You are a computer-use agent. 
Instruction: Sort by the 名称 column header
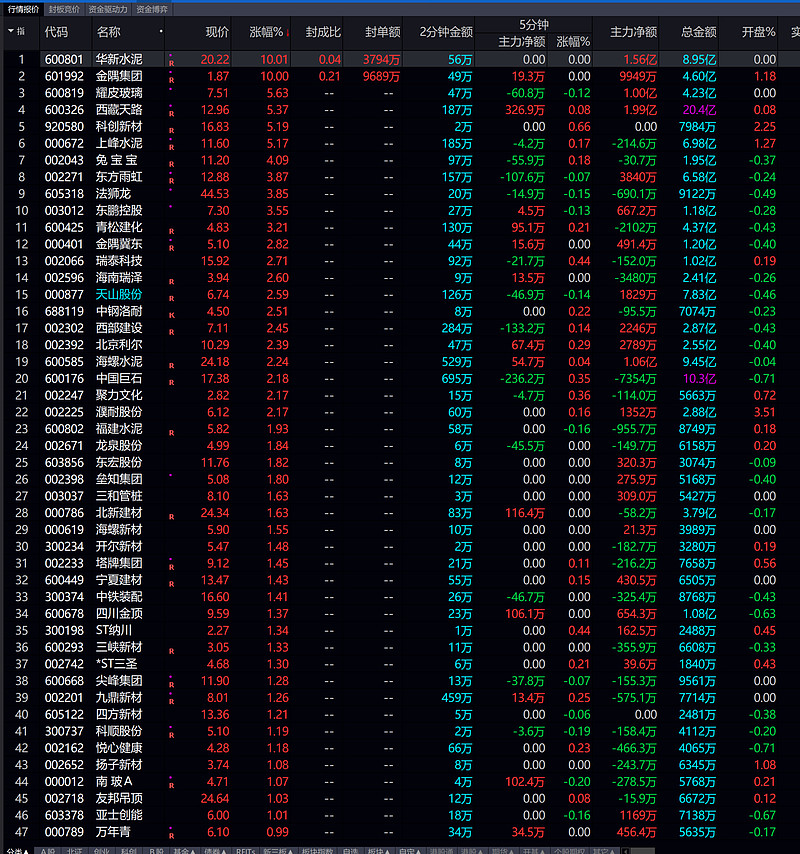click(x=108, y=32)
